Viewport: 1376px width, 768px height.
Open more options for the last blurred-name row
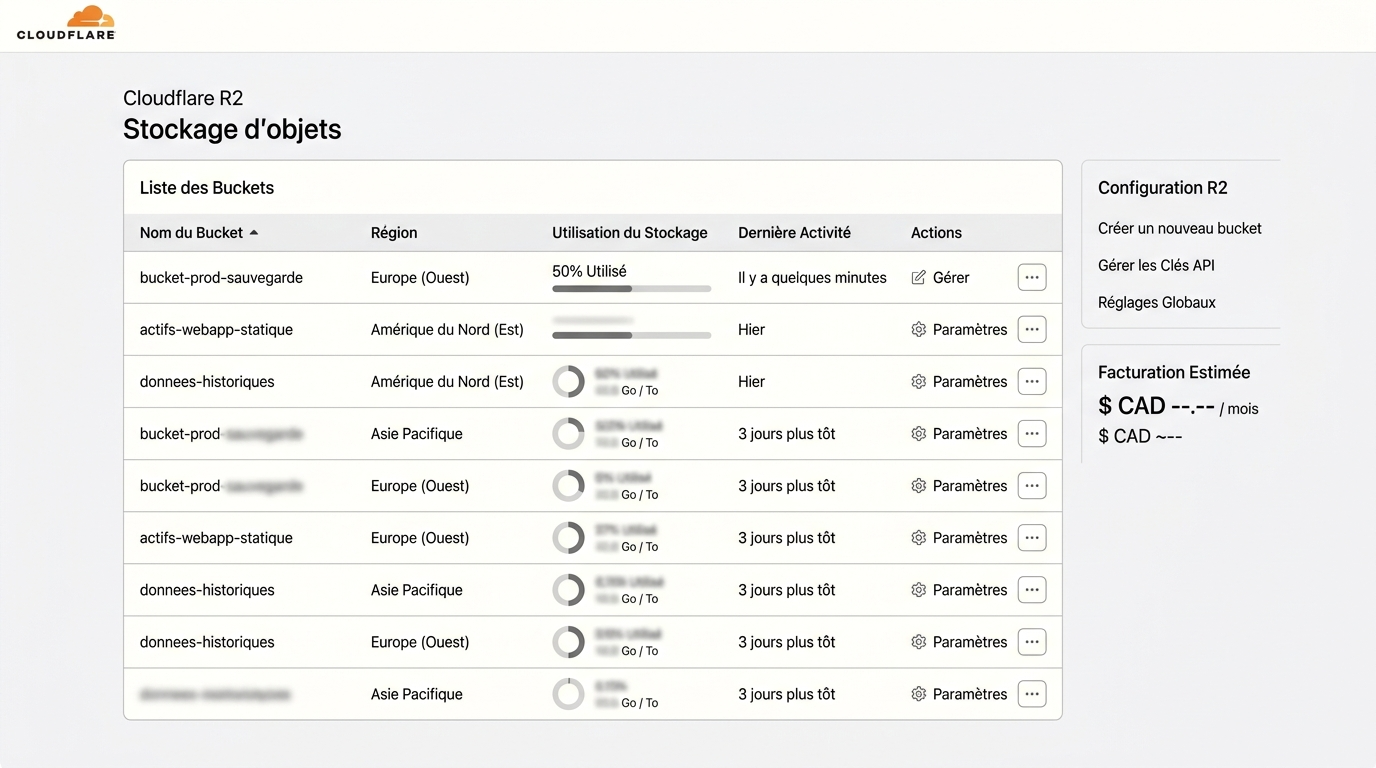[1032, 693]
